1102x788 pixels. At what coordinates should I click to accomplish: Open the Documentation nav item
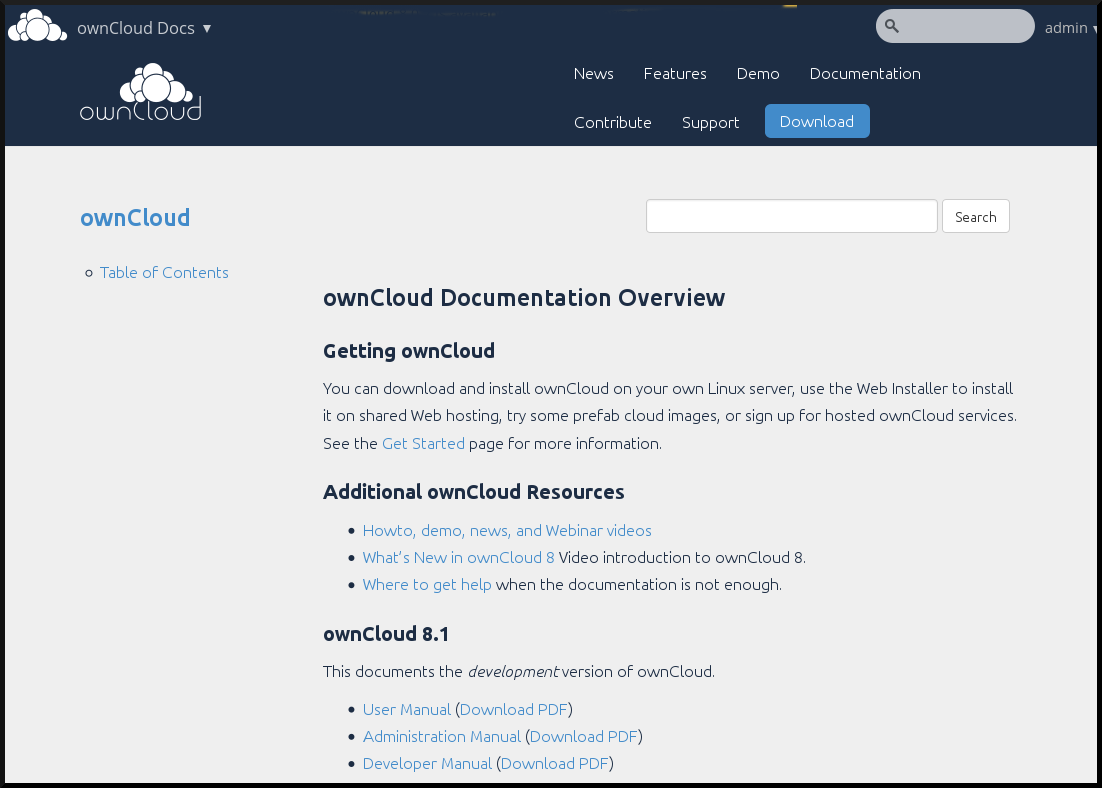point(865,74)
